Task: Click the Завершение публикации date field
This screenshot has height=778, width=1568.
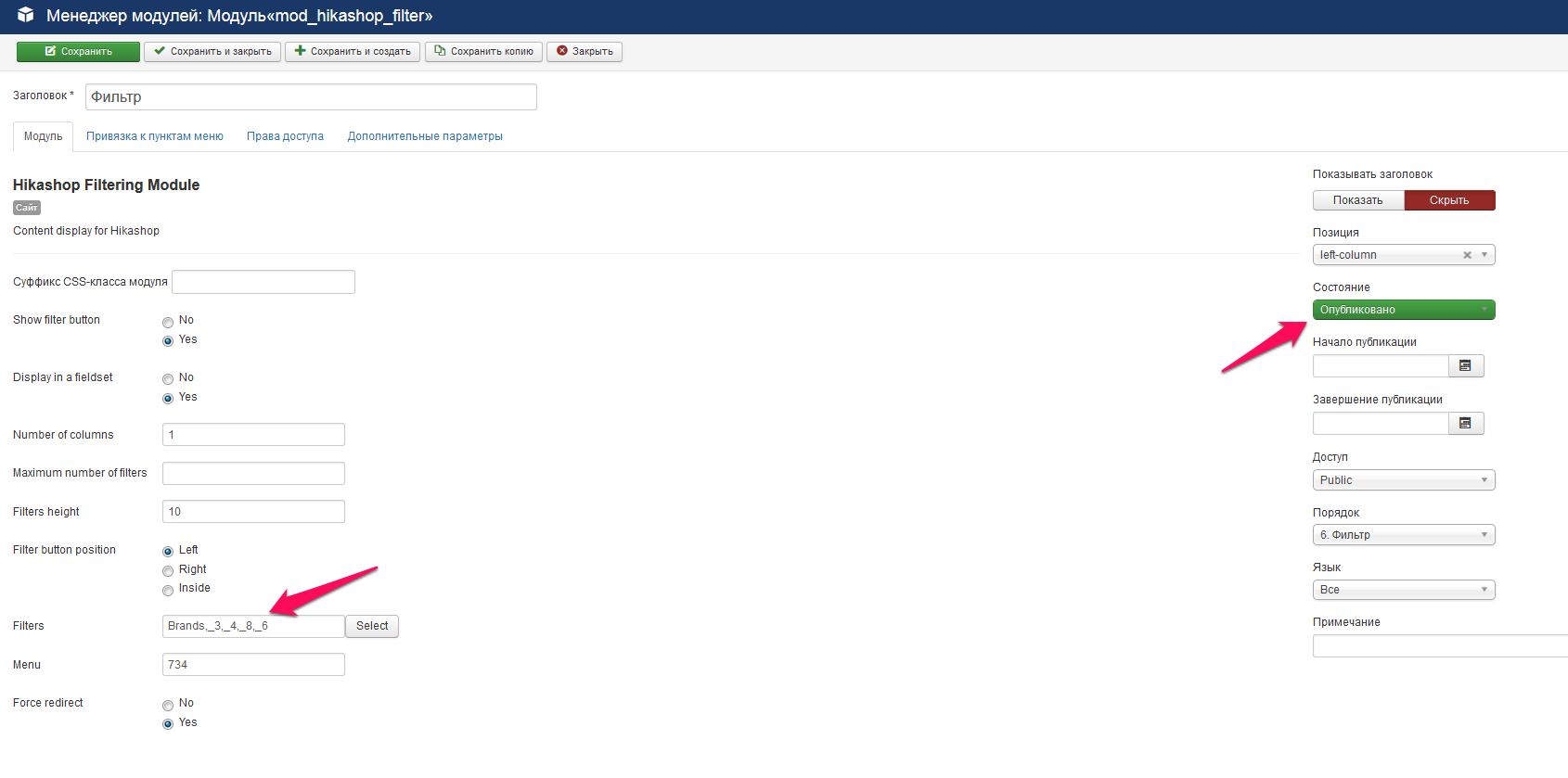Action: 1381,424
